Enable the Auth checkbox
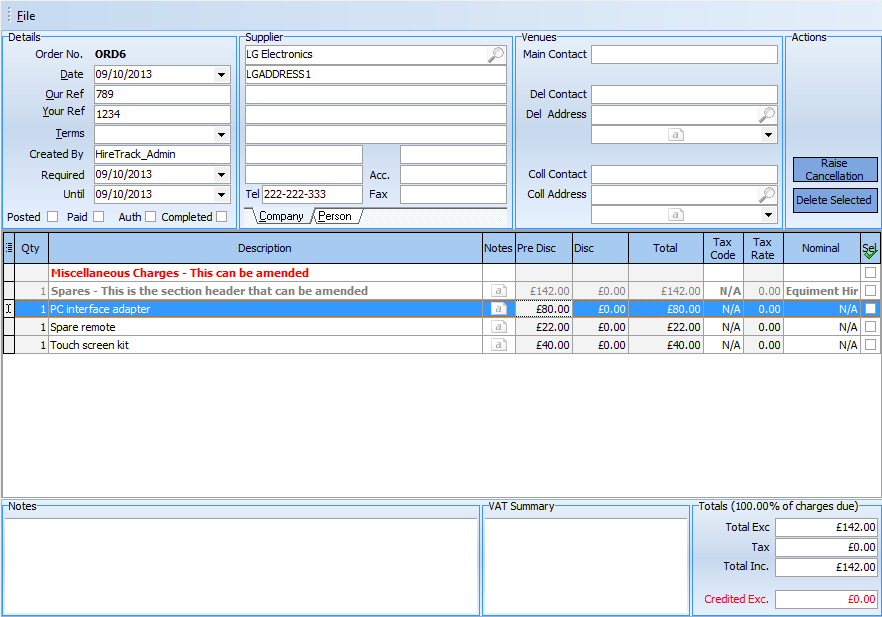This screenshot has height=617, width=882. 150,217
